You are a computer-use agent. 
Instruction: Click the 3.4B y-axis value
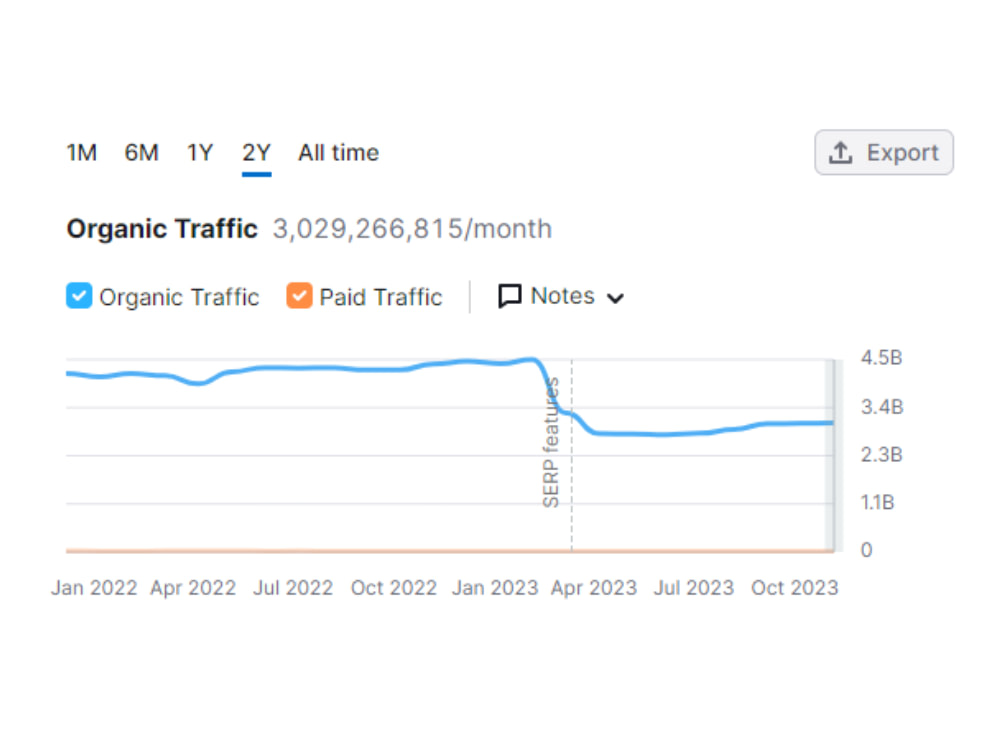(x=882, y=407)
